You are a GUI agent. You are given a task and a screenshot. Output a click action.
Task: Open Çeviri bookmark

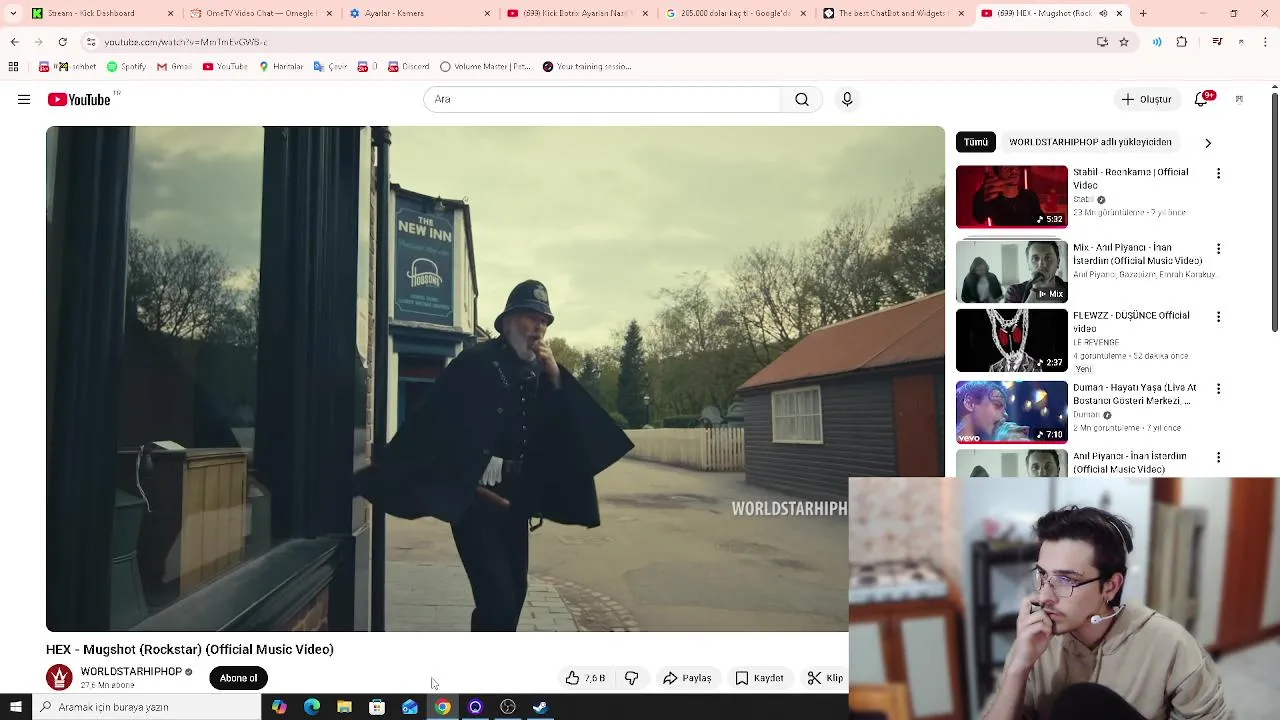(330, 67)
